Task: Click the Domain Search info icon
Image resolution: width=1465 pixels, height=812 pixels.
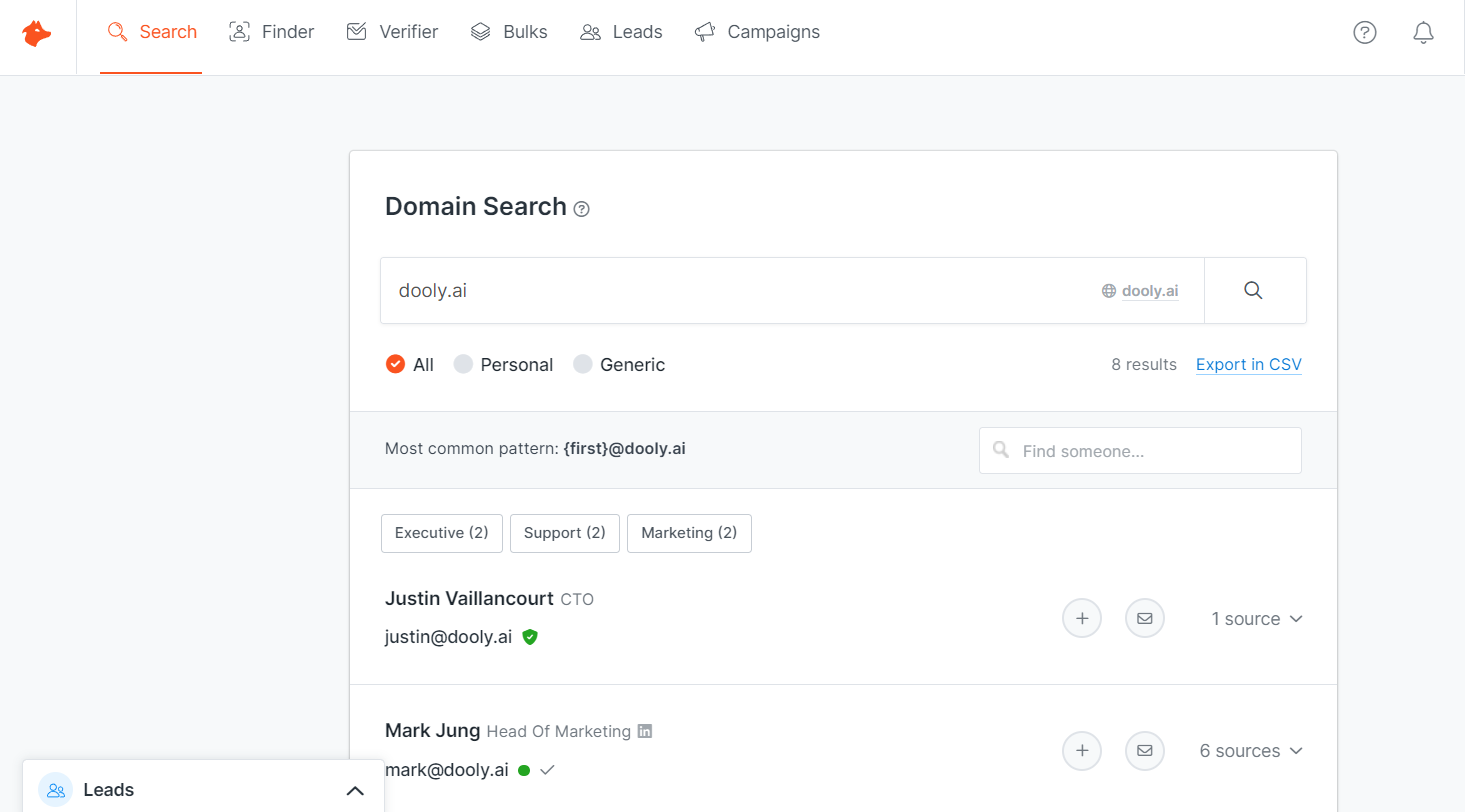Action: pyautogui.click(x=582, y=209)
